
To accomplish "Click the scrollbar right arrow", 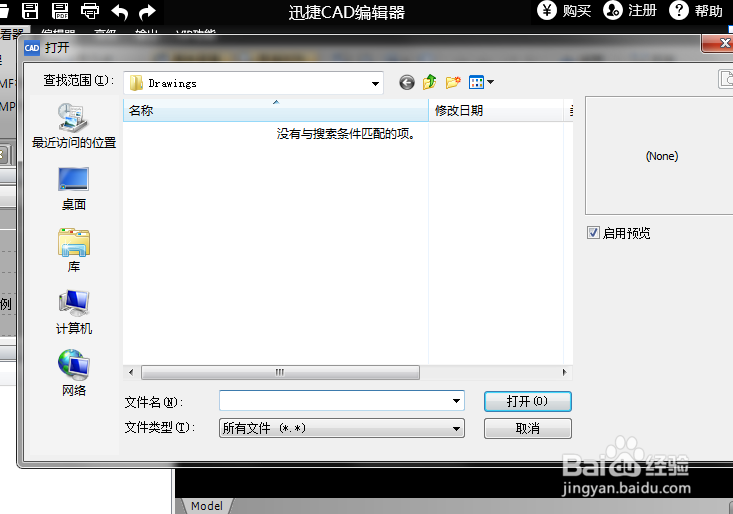I will (x=564, y=372).
